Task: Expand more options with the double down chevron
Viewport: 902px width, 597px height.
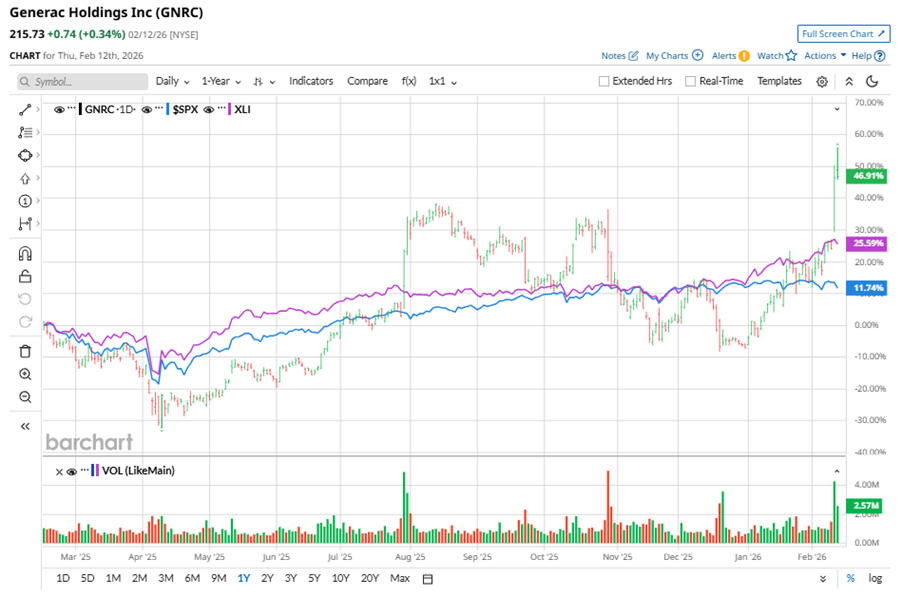Action: [x=823, y=579]
